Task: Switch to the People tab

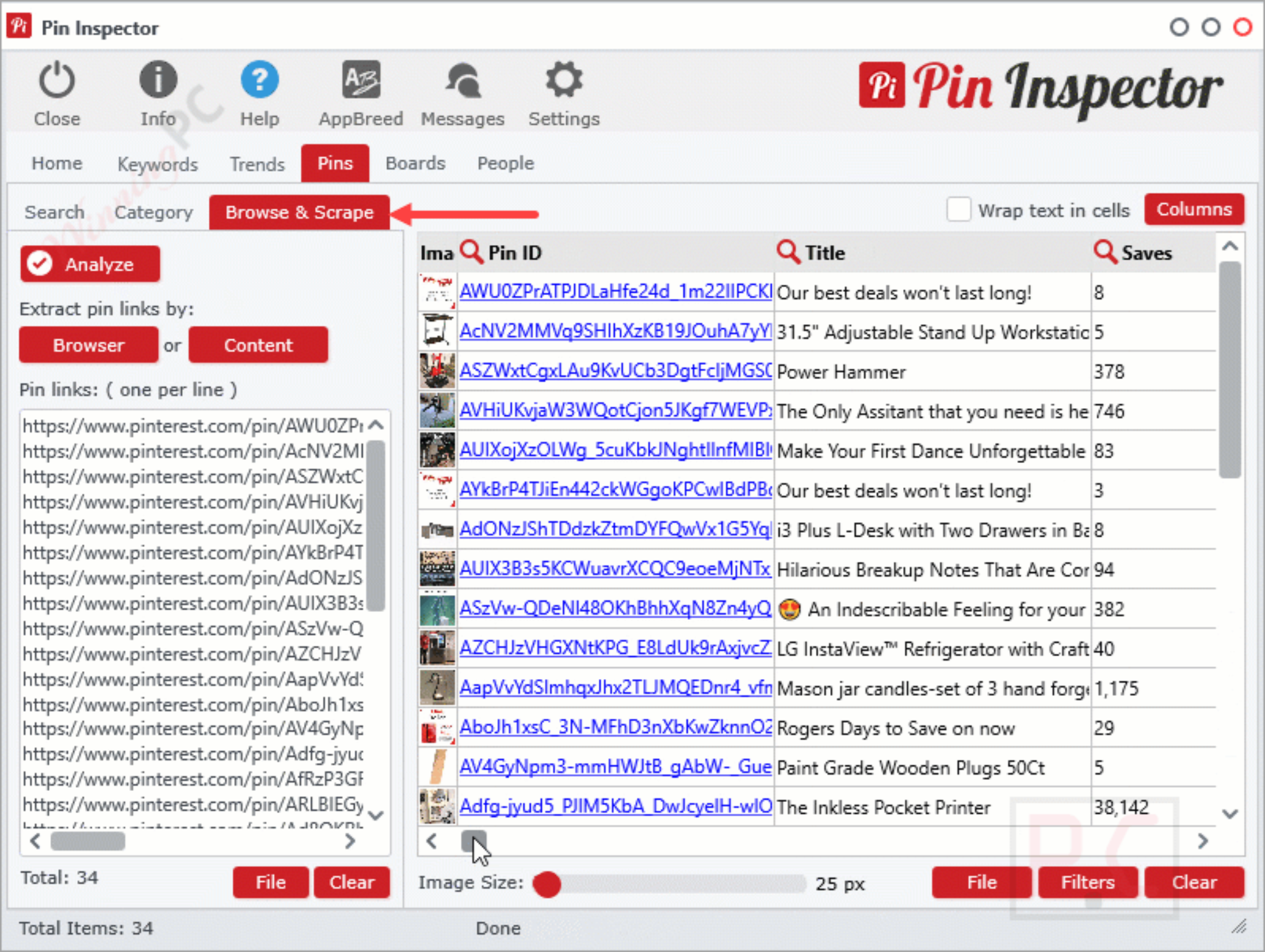Action: click(505, 163)
